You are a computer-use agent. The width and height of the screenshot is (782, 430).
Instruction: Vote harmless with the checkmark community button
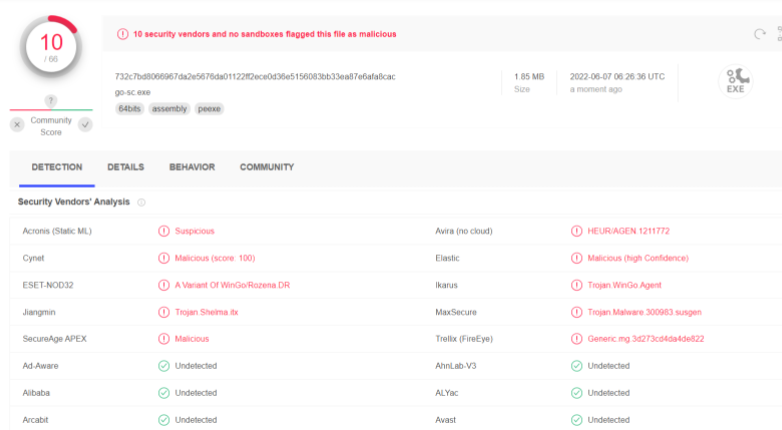[85, 125]
